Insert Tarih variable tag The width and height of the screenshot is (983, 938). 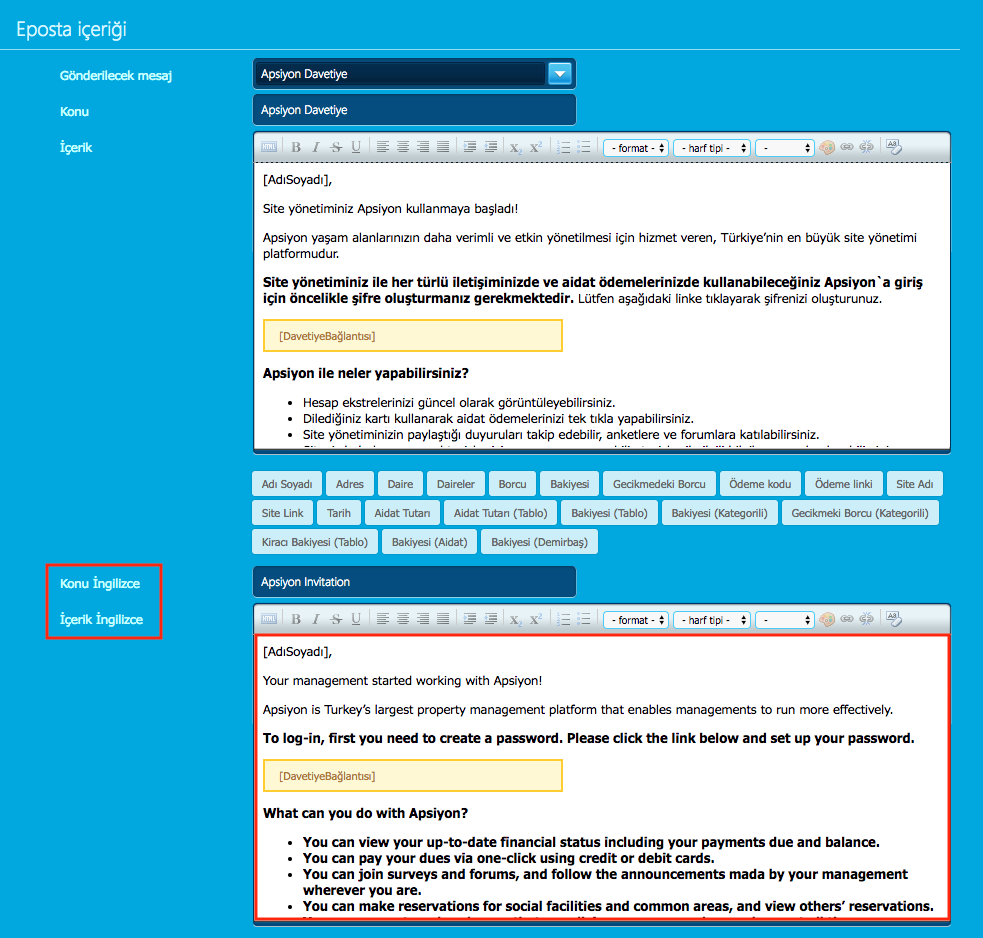[339, 513]
